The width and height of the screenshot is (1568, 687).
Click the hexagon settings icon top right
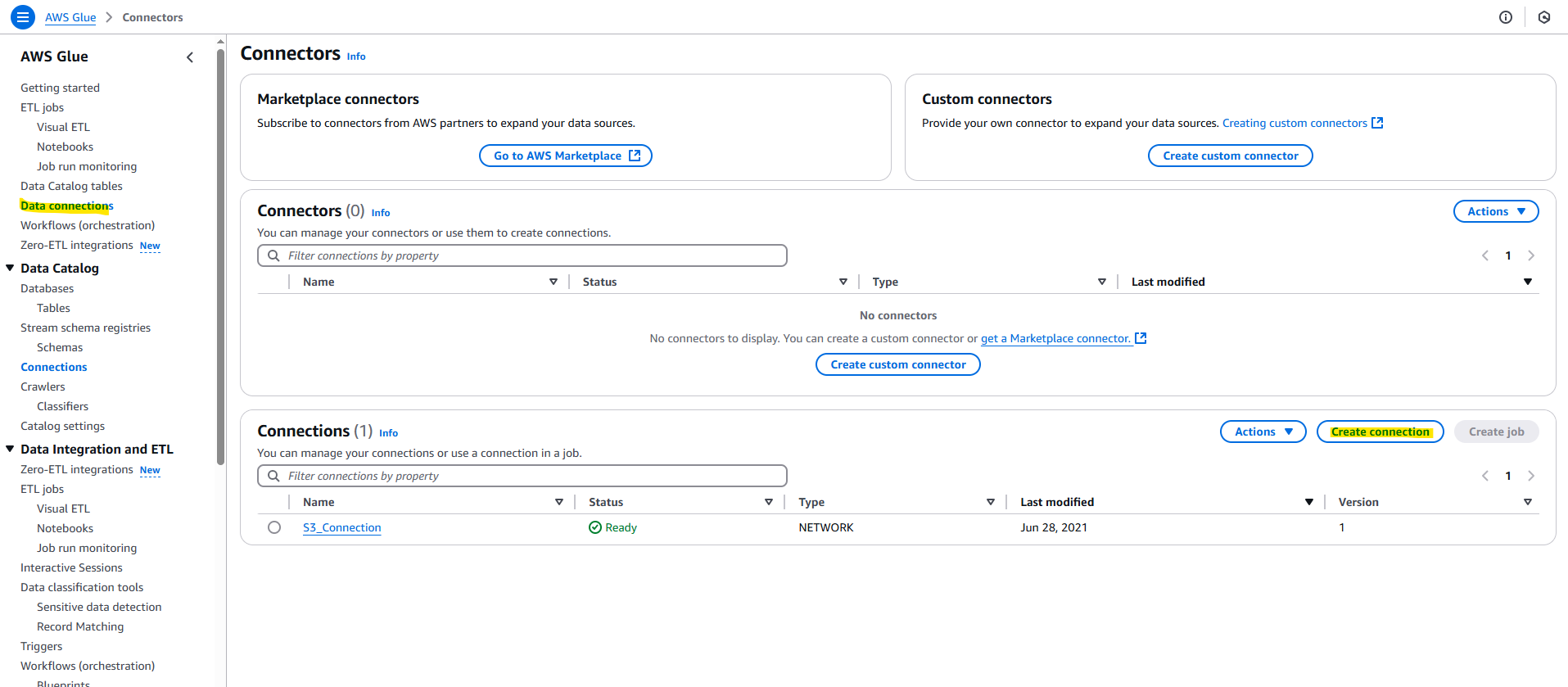click(x=1543, y=17)
